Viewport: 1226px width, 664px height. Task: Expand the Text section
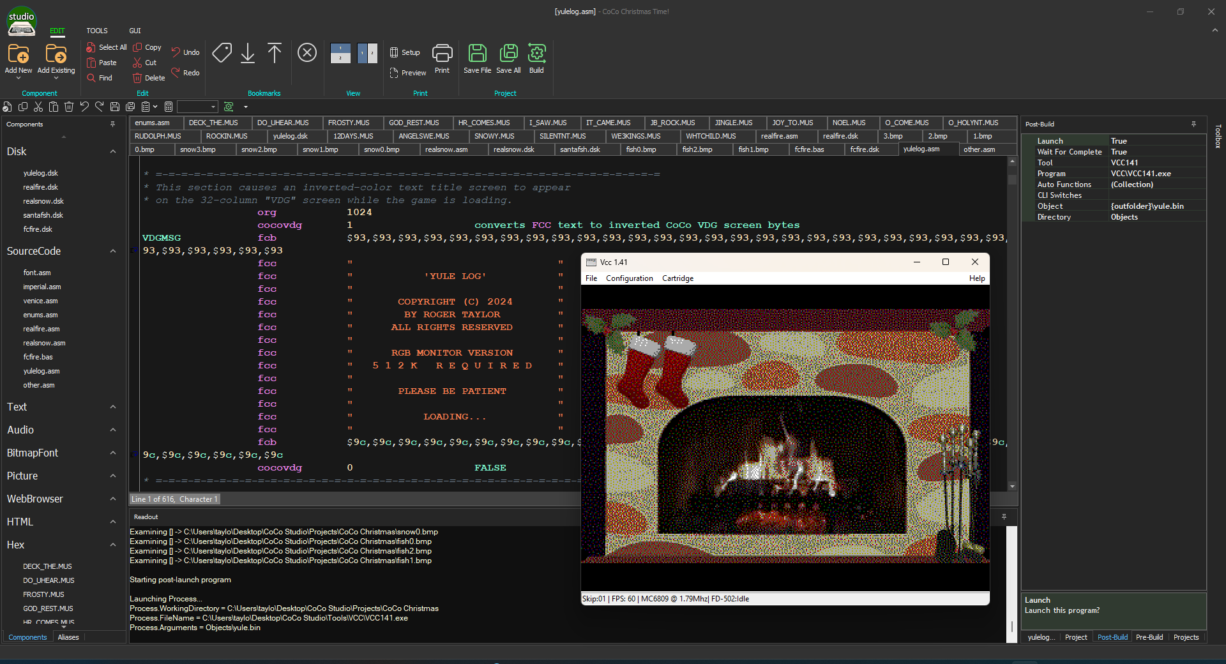tap(112, 407)
